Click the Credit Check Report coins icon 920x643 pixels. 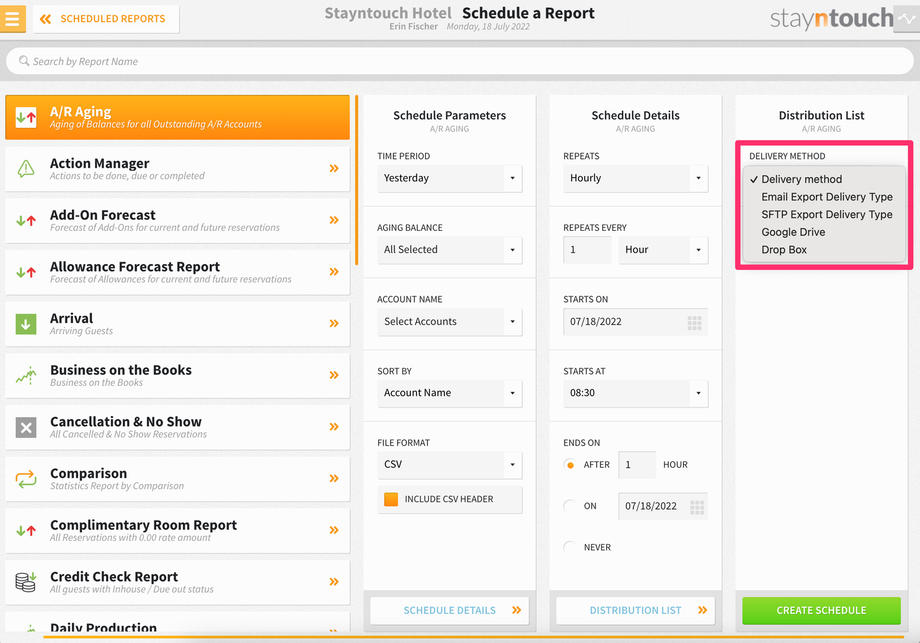point(26,582)
